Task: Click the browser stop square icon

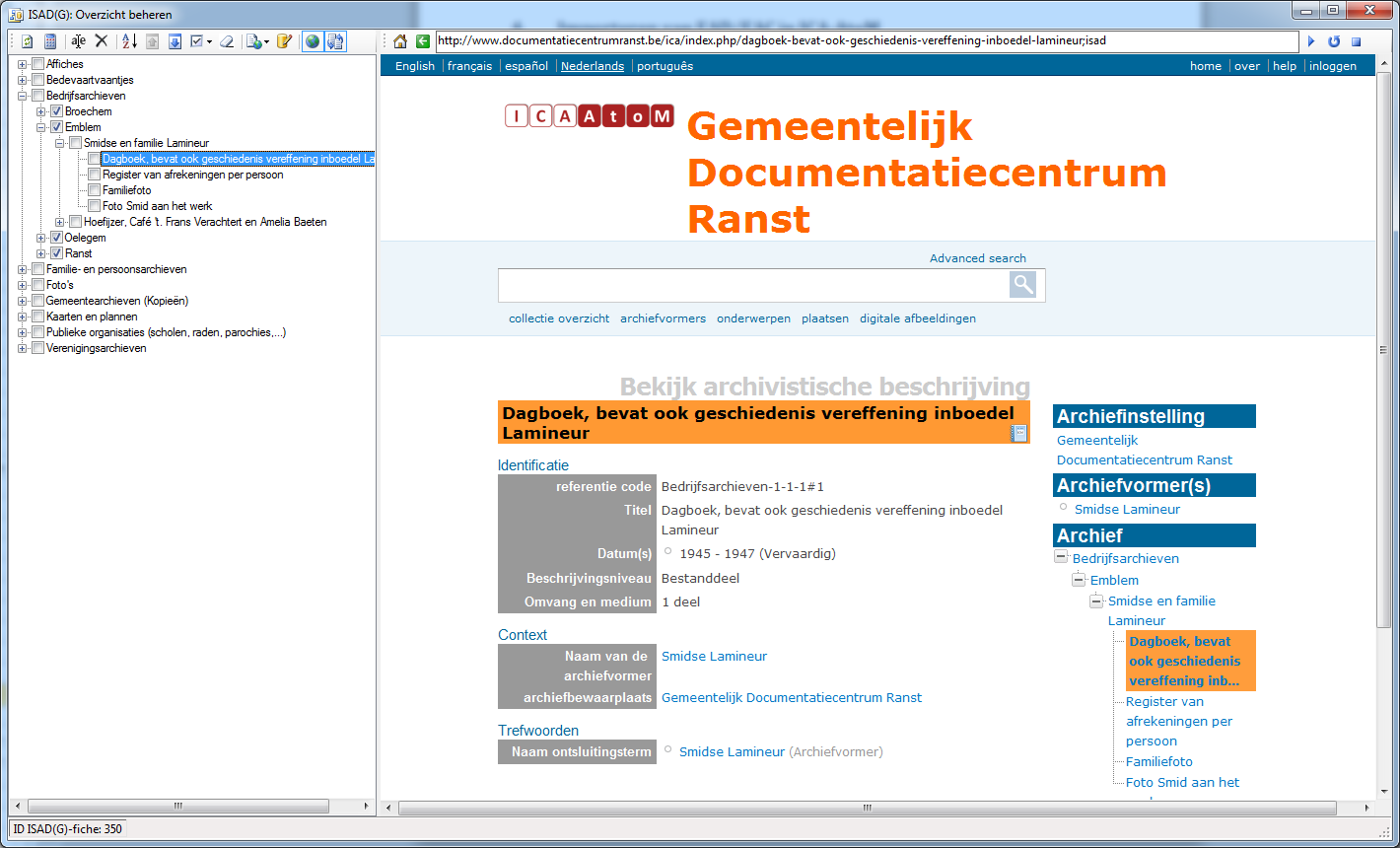Action: [x=1357, y=41]
